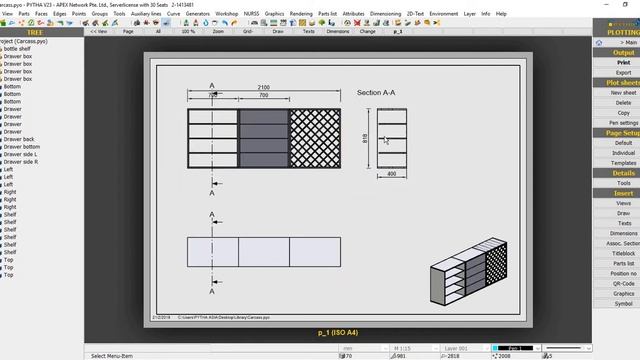The image size is (640, 360).
Task: Open the scale dropdown showing M 1:15
Action: (415, 348)
